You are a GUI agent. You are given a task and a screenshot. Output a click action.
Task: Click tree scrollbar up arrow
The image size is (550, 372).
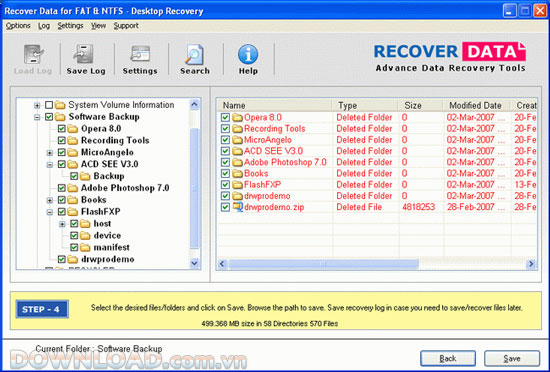194,104
